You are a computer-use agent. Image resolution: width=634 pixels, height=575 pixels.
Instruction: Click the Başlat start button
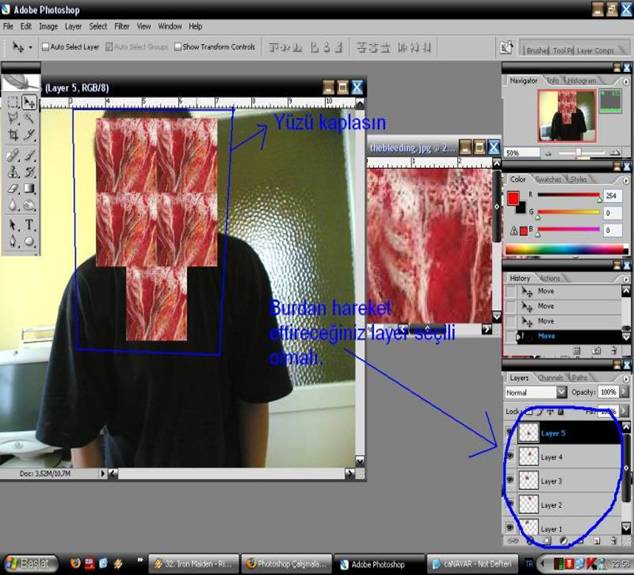(31, 563)
